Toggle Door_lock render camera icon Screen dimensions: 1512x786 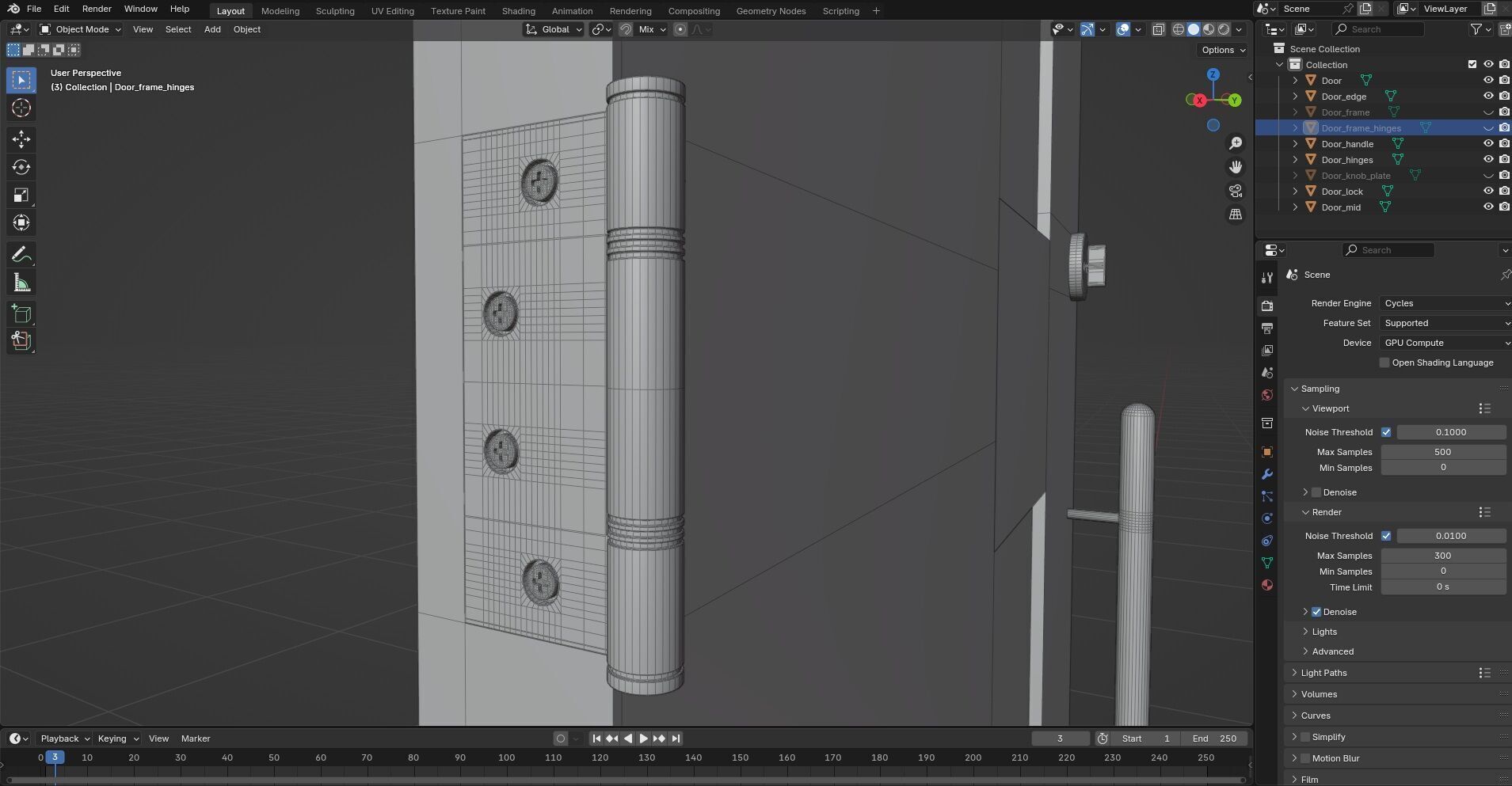[x=1504, y=191]
